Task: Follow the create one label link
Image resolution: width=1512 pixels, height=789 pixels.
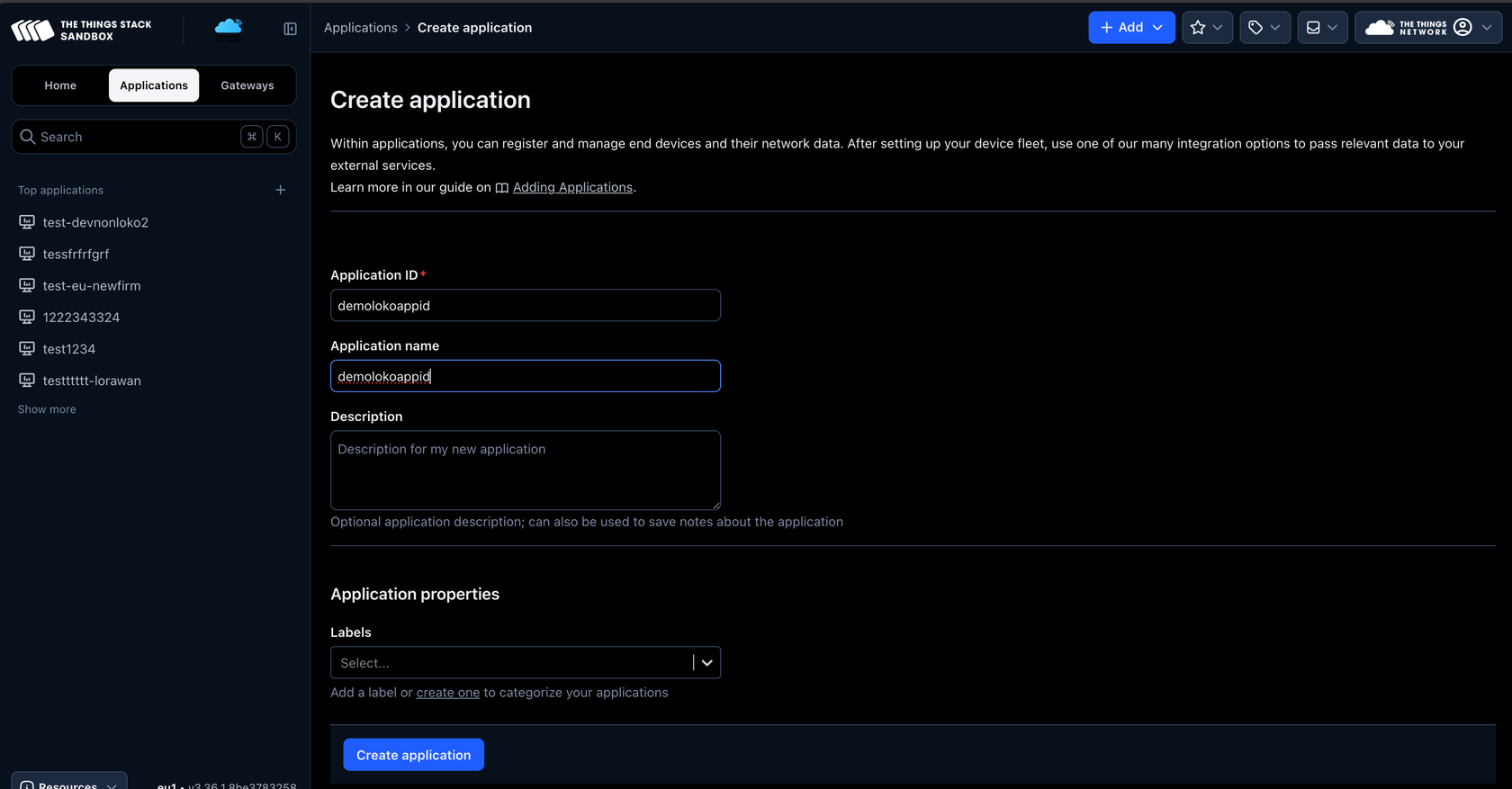Action: [x=448, y=693]
